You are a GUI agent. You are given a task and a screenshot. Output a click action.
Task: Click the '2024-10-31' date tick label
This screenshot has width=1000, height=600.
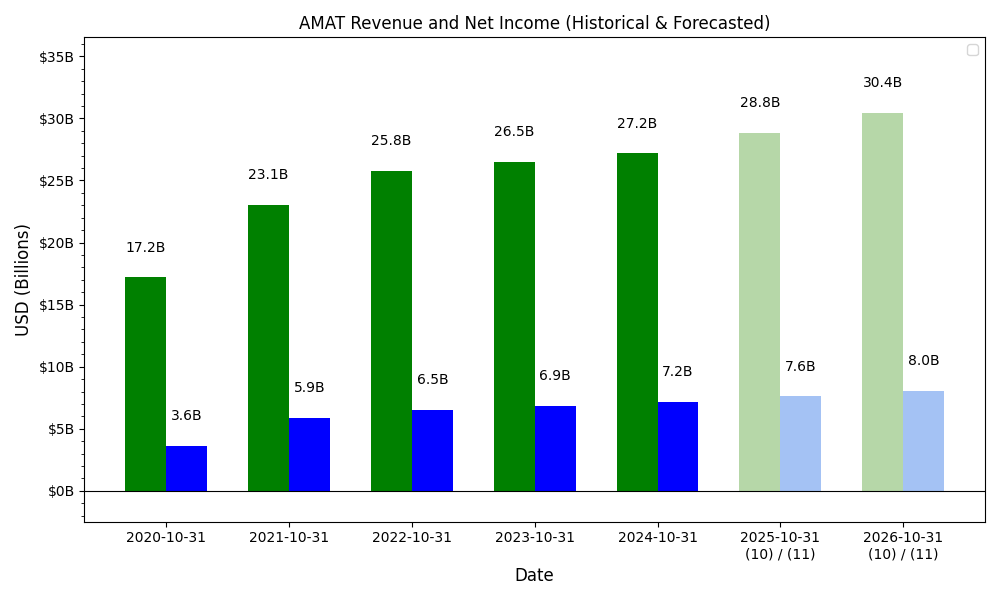[658, 538]
